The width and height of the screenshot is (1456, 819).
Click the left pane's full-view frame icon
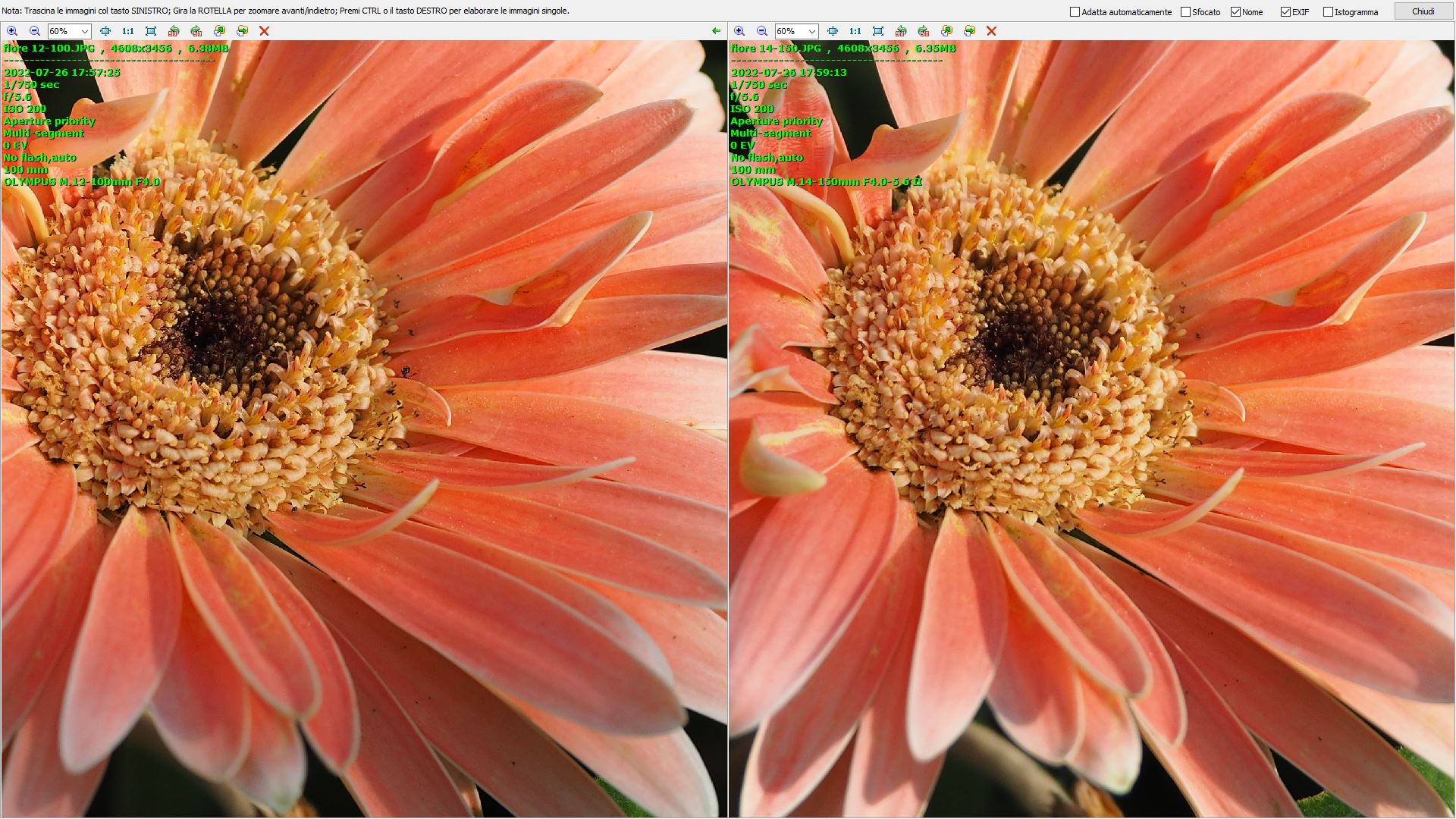(151, 31)
